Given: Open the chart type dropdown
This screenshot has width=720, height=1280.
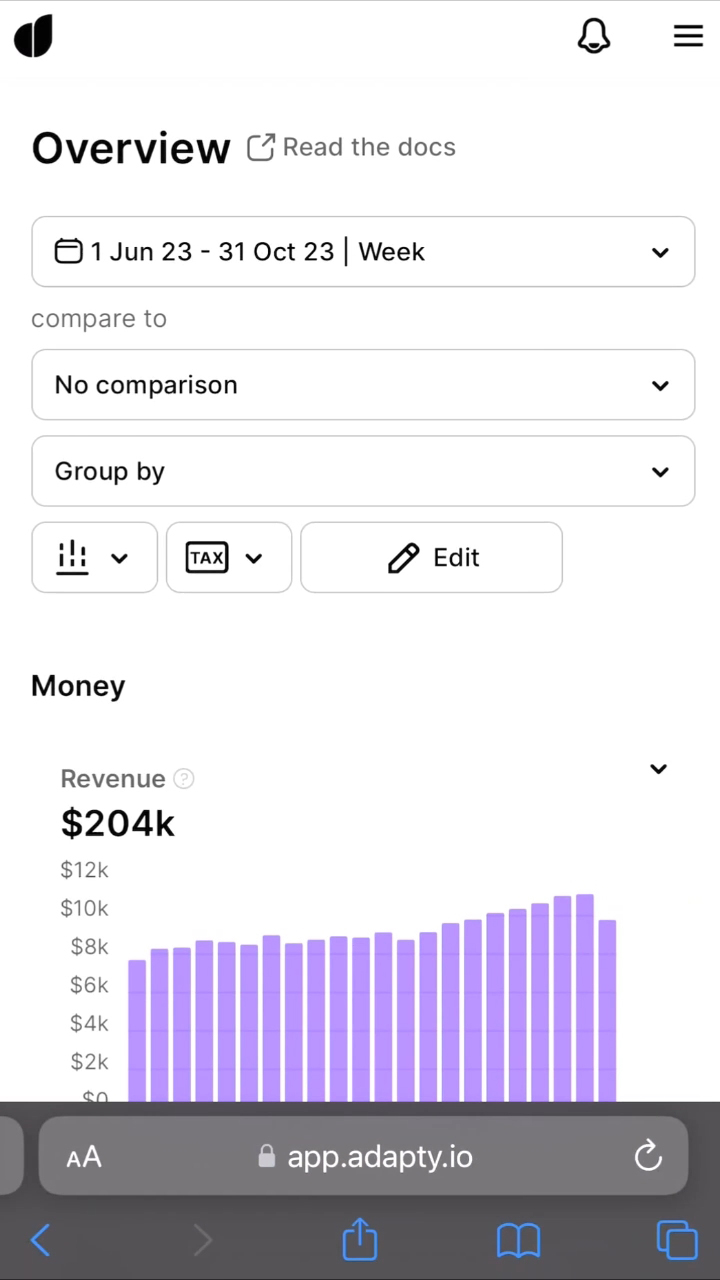Looking at the screenshot, I should click(x=95, y=557).
